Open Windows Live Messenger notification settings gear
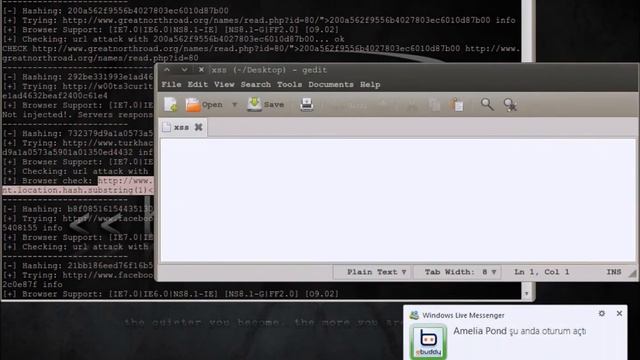Screen dimensions: 640x360 coord(602,313)
